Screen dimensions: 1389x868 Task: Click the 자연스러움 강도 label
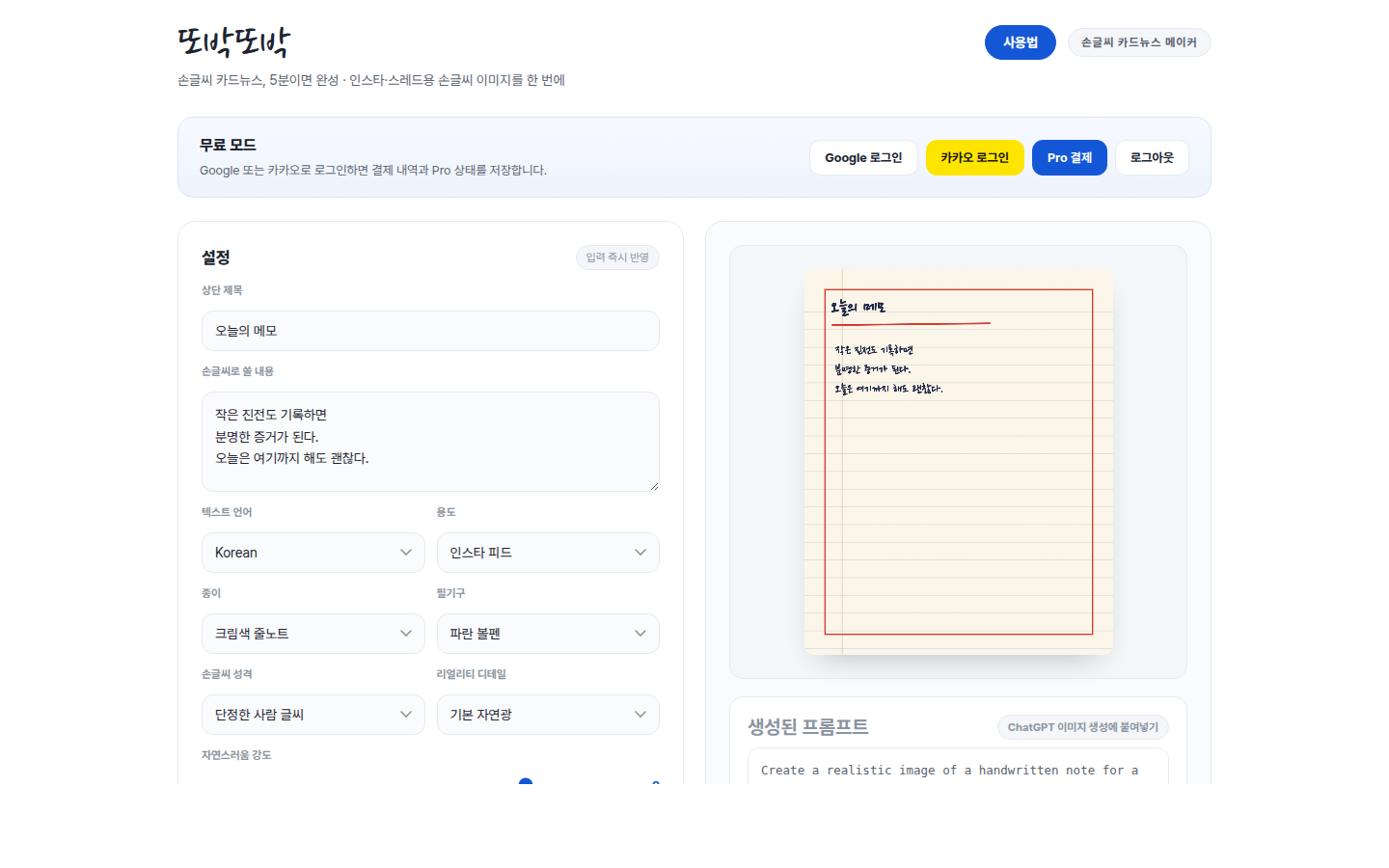point(236,755)
